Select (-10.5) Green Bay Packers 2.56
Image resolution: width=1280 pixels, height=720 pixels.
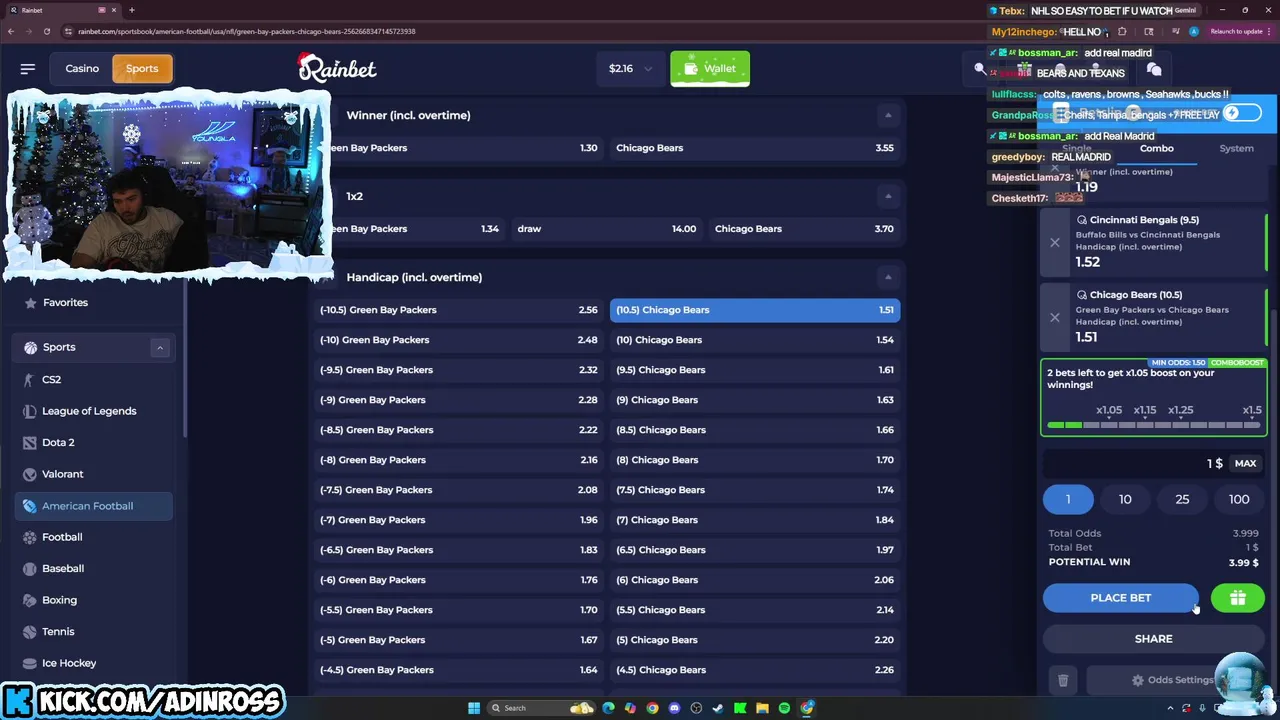[x=459, y=310]
